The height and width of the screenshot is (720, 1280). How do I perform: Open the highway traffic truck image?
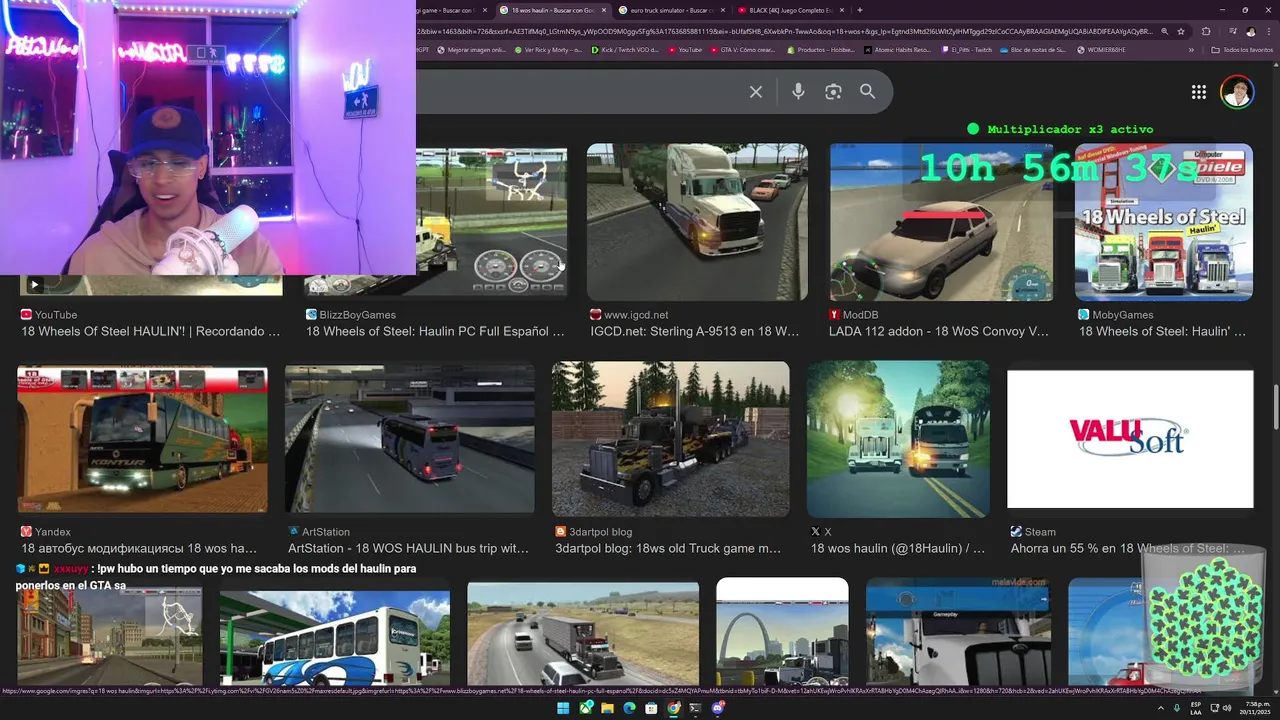583,634
